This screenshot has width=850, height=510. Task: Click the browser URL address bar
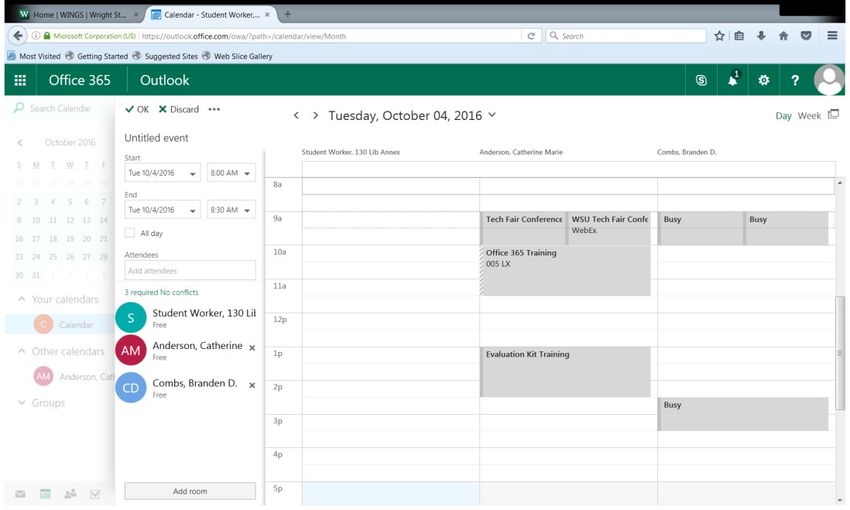pyautogui.click(x=330, y=36)
